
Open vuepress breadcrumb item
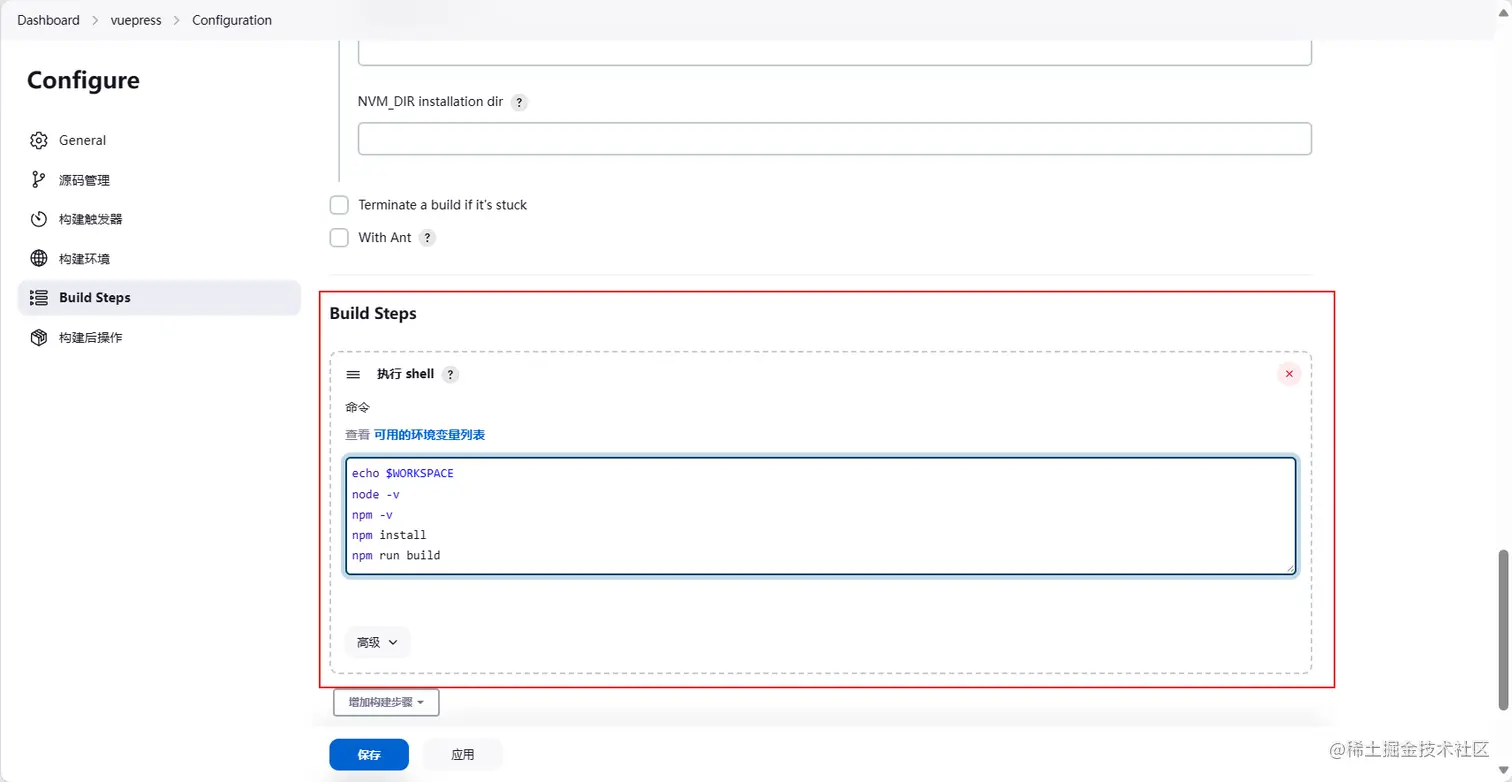(136, 20)
